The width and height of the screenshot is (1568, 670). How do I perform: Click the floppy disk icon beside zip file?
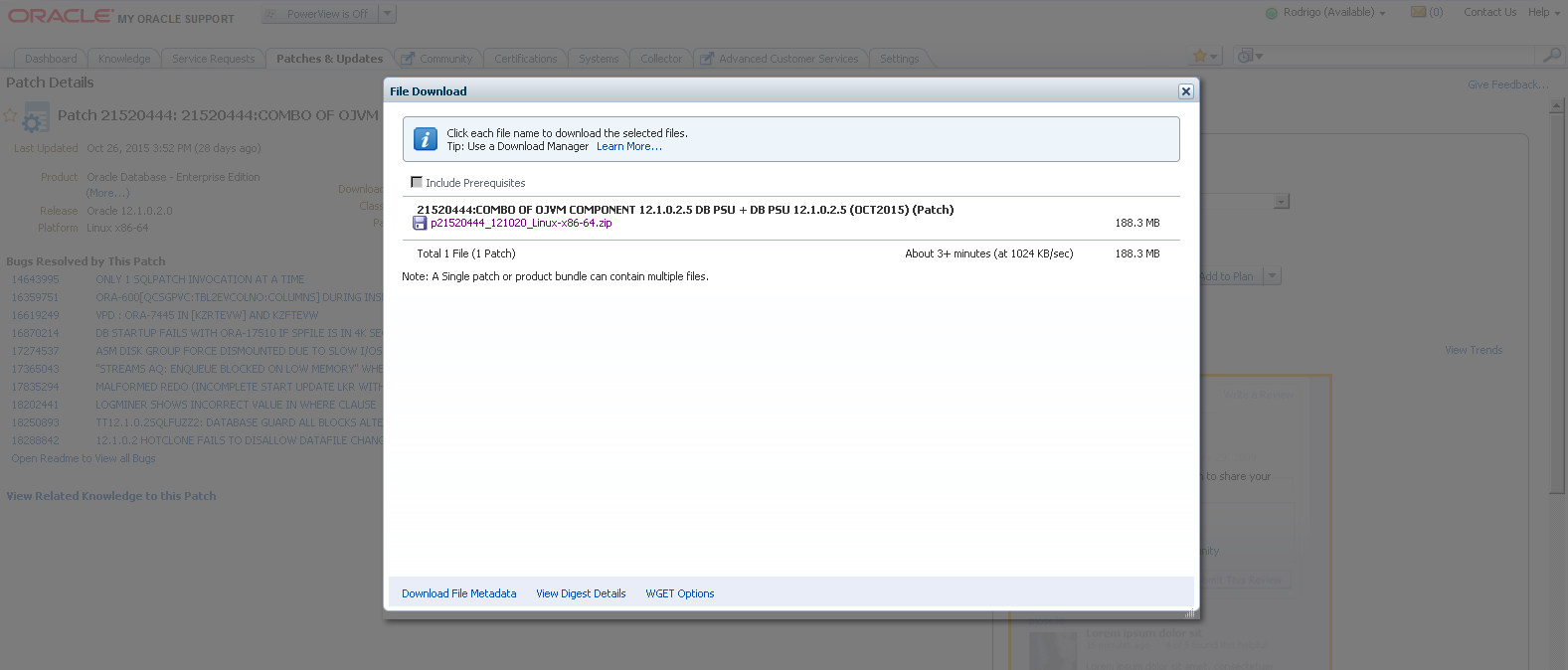pyautogui.click(x=420, y=223)
